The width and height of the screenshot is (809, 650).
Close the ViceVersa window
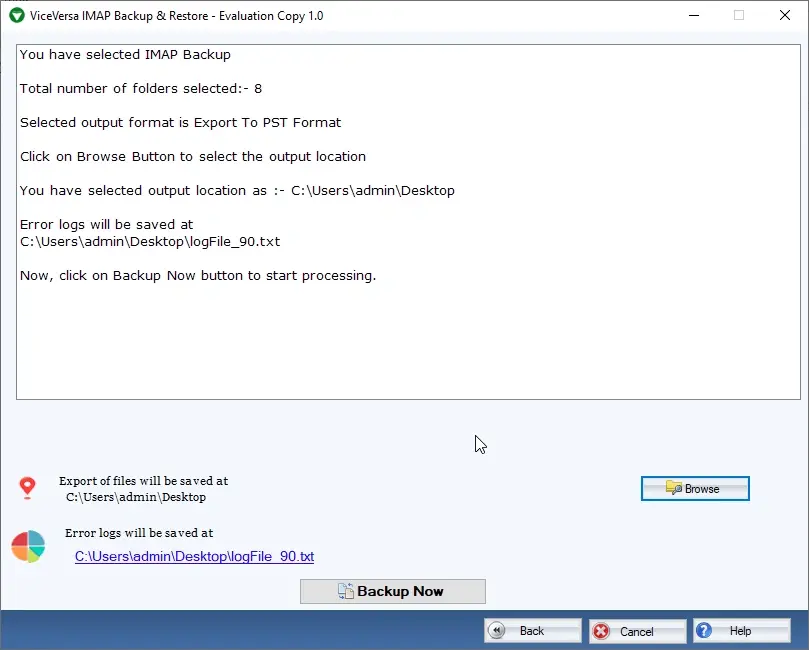tap(785, 15)
